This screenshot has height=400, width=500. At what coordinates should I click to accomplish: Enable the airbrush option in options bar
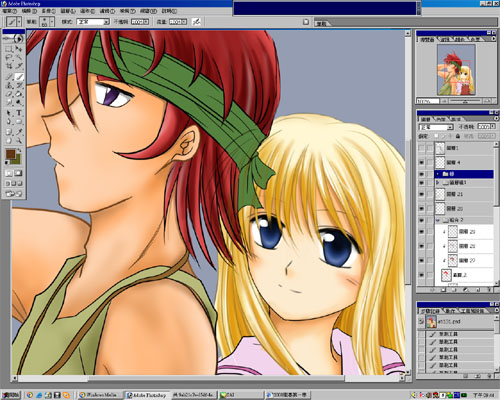click(x=197, y=22)
